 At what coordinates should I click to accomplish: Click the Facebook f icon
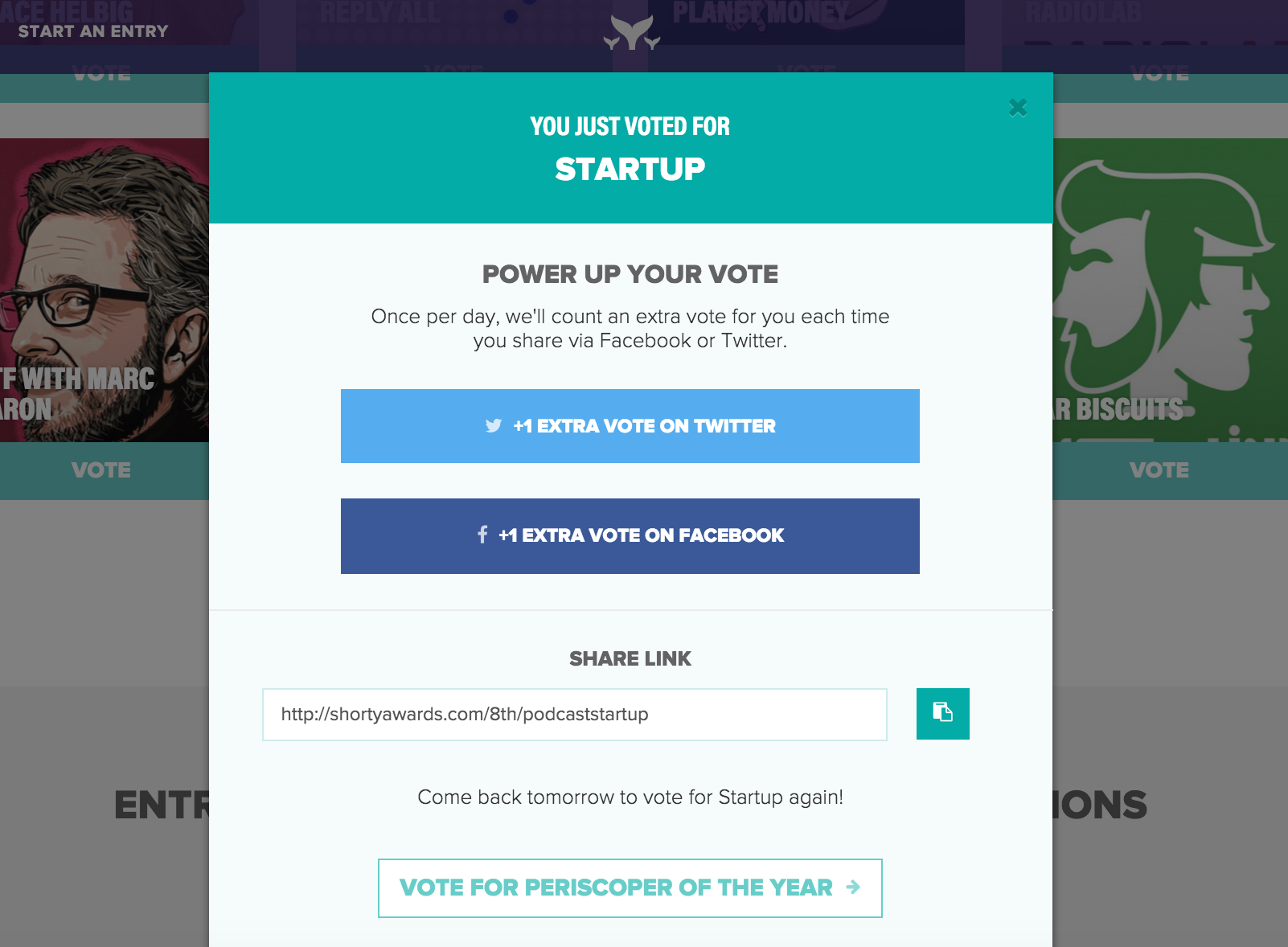click(x=483, y=535)
